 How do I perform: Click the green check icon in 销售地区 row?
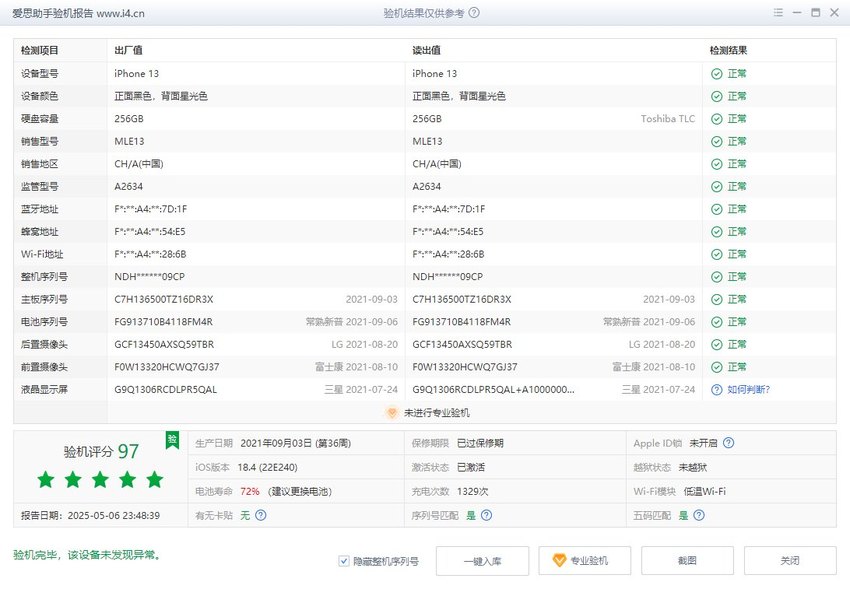[717, 164]
